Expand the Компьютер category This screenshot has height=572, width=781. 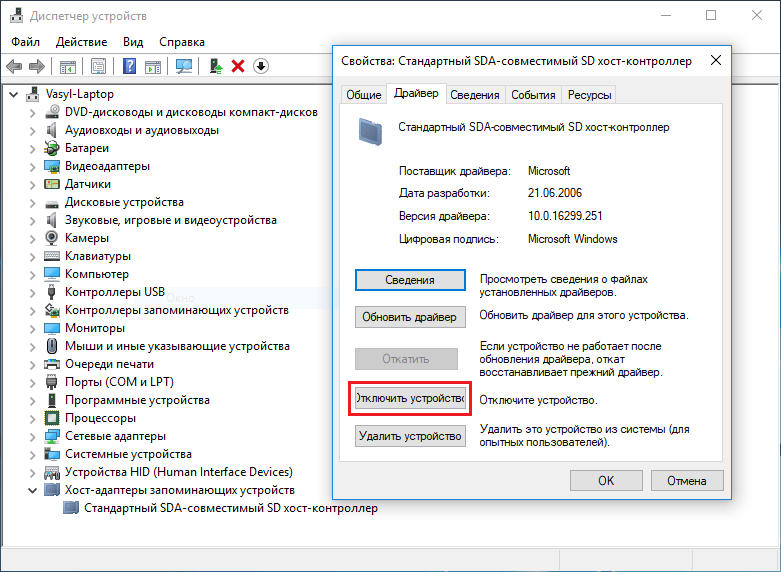pyautogui.click(x=32, y=274)
